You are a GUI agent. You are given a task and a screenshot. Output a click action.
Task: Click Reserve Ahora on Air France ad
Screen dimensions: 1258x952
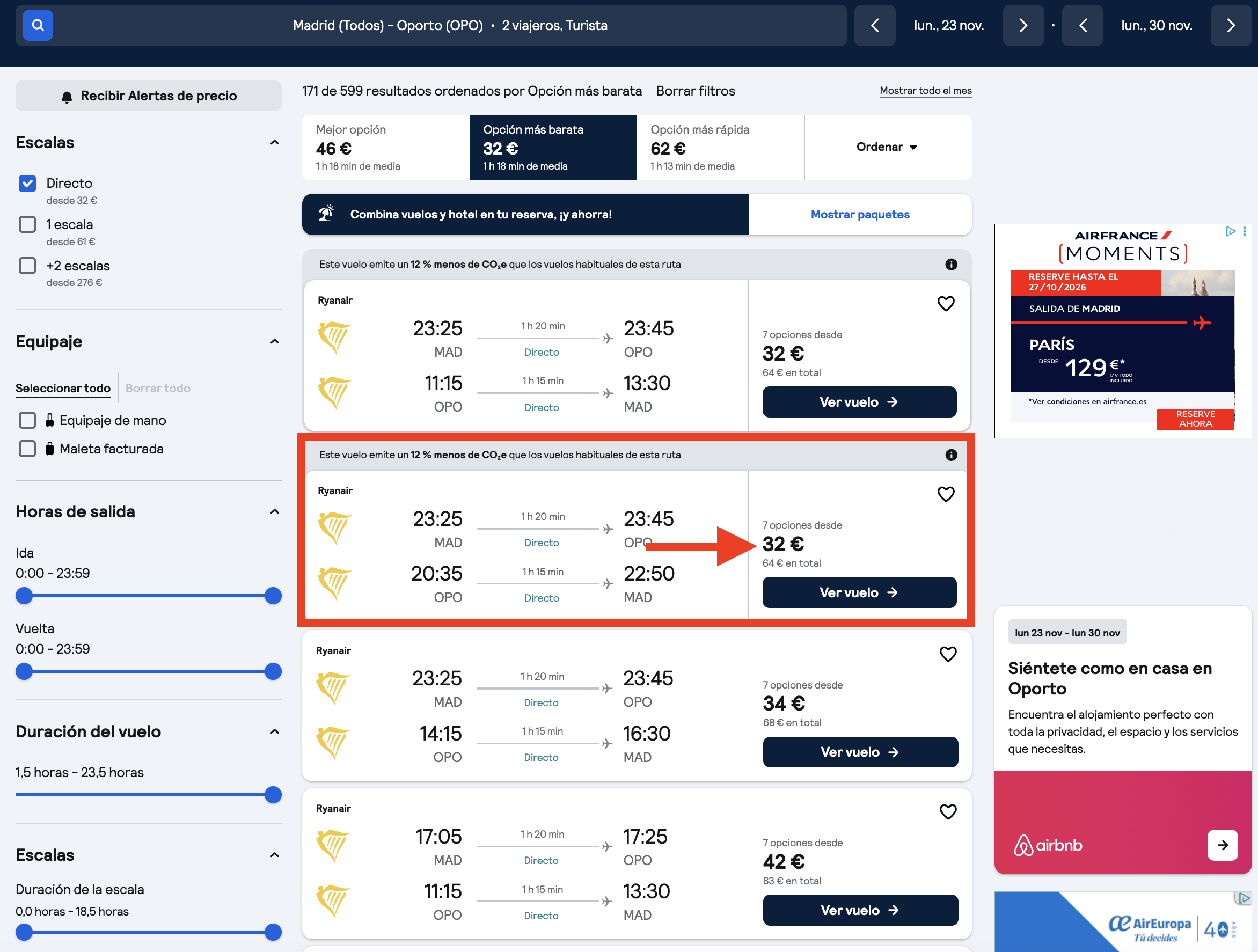click(1195, 419)
